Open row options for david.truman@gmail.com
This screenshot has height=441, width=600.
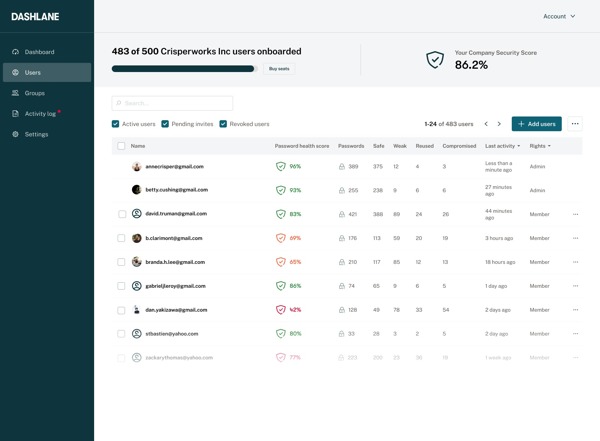coord(575,214)
